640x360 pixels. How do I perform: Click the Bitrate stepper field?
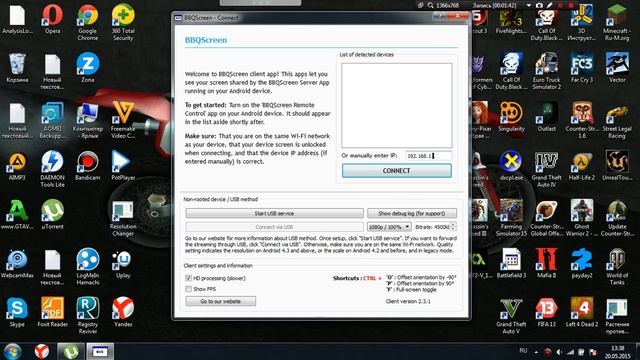click(436, 227)
